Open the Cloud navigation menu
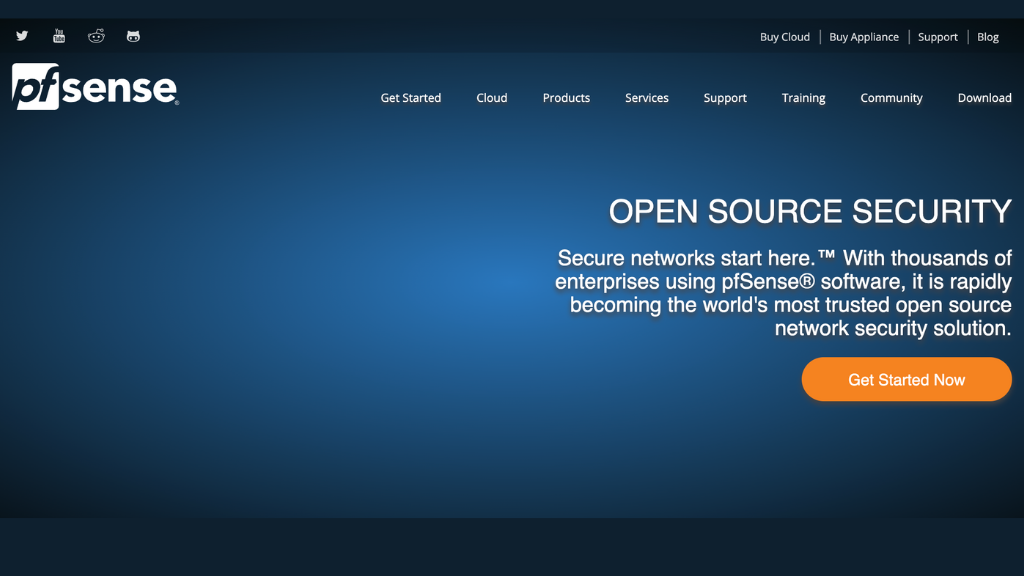The height and width of the screenshot is (576, 1024). [492, 98]
